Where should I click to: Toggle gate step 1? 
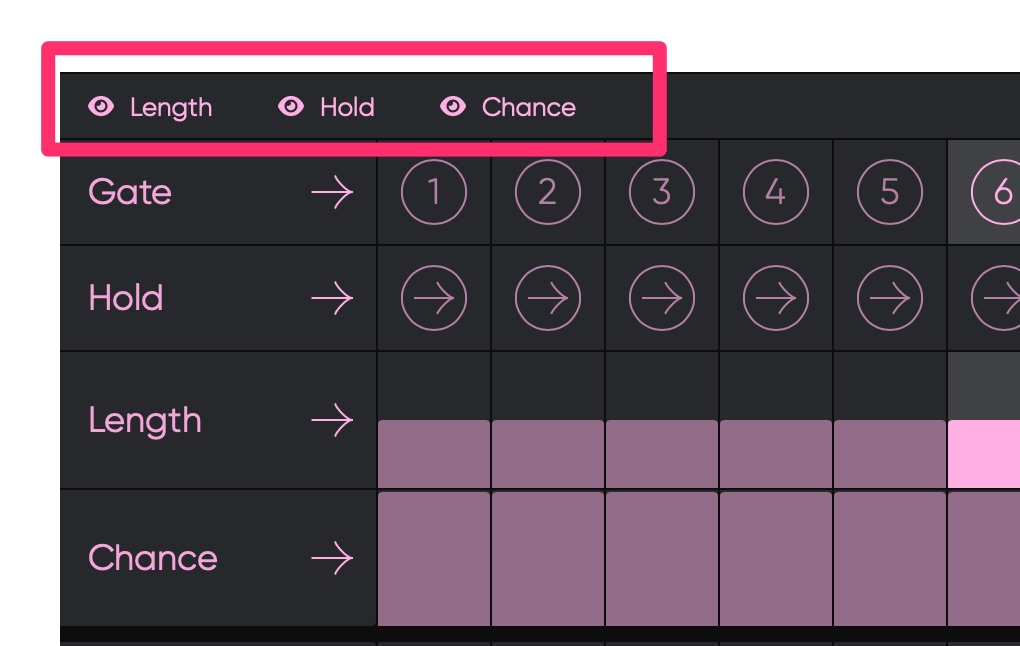coord(434,192)
